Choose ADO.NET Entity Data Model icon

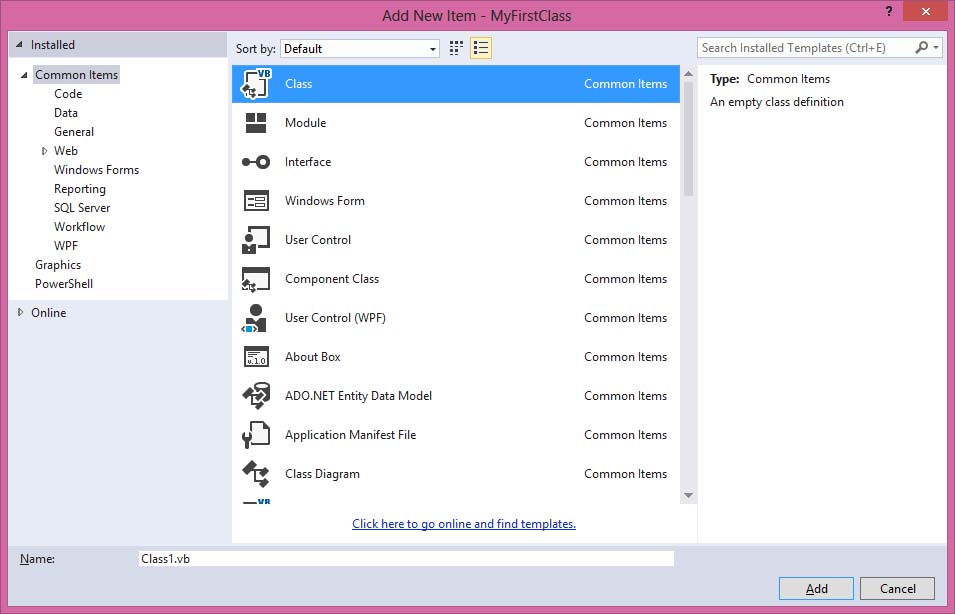(256, 396)
